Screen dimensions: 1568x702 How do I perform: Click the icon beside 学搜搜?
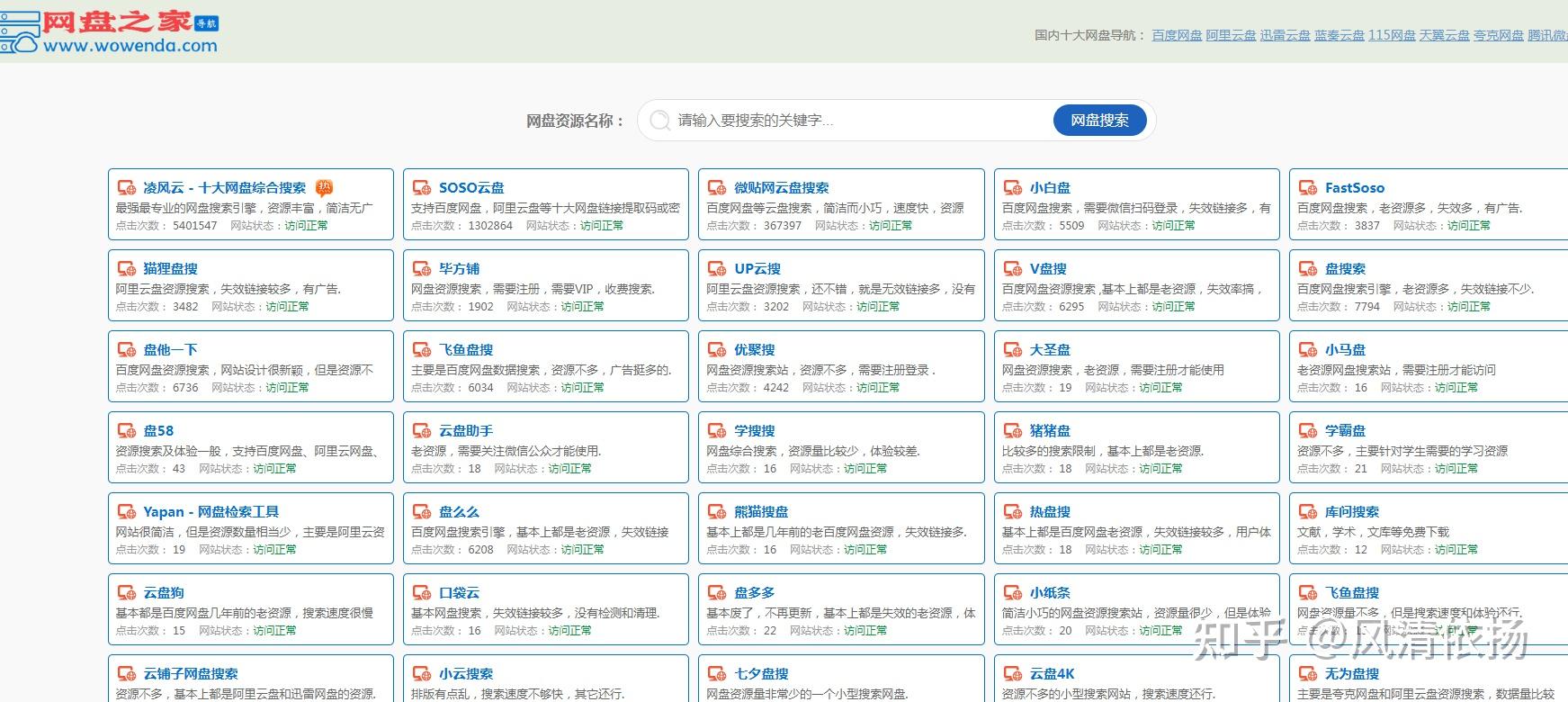point(717,431)
